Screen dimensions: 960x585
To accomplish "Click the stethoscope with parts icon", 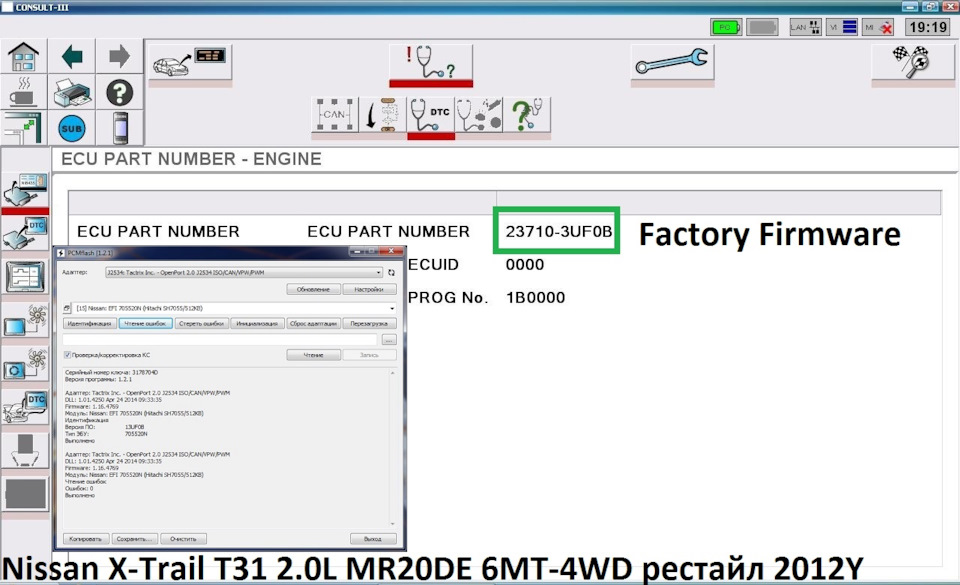I will pyautogui.click(x=479, y=114).
